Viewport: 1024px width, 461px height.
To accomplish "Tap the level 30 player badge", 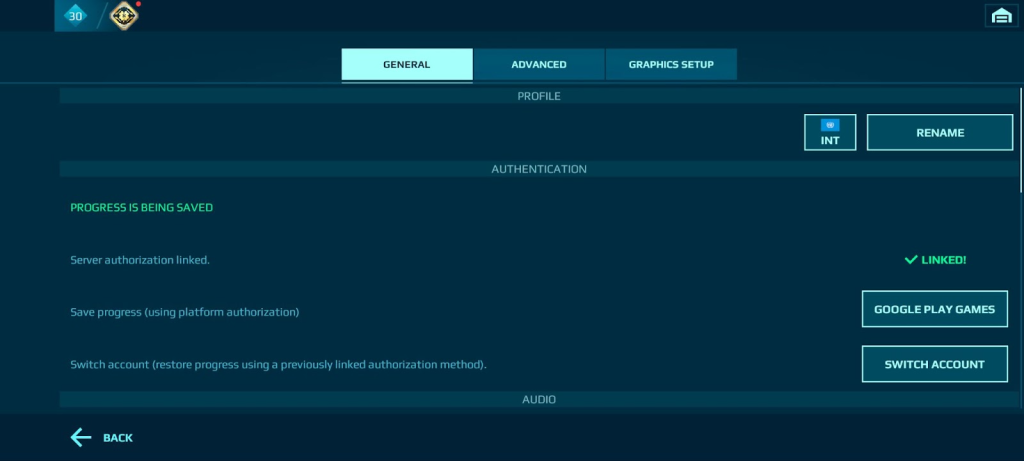I will point(76,15).
